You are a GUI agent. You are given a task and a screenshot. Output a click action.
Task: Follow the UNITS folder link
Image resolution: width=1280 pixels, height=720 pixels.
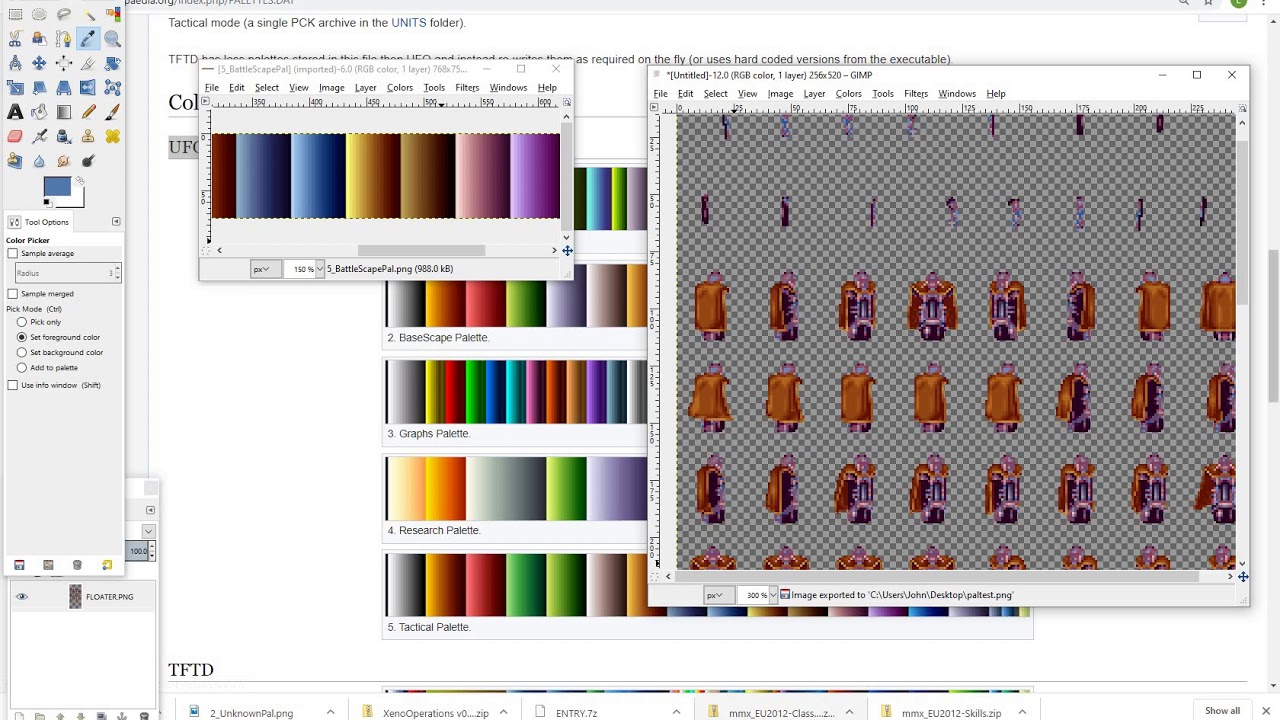point(408,22)
